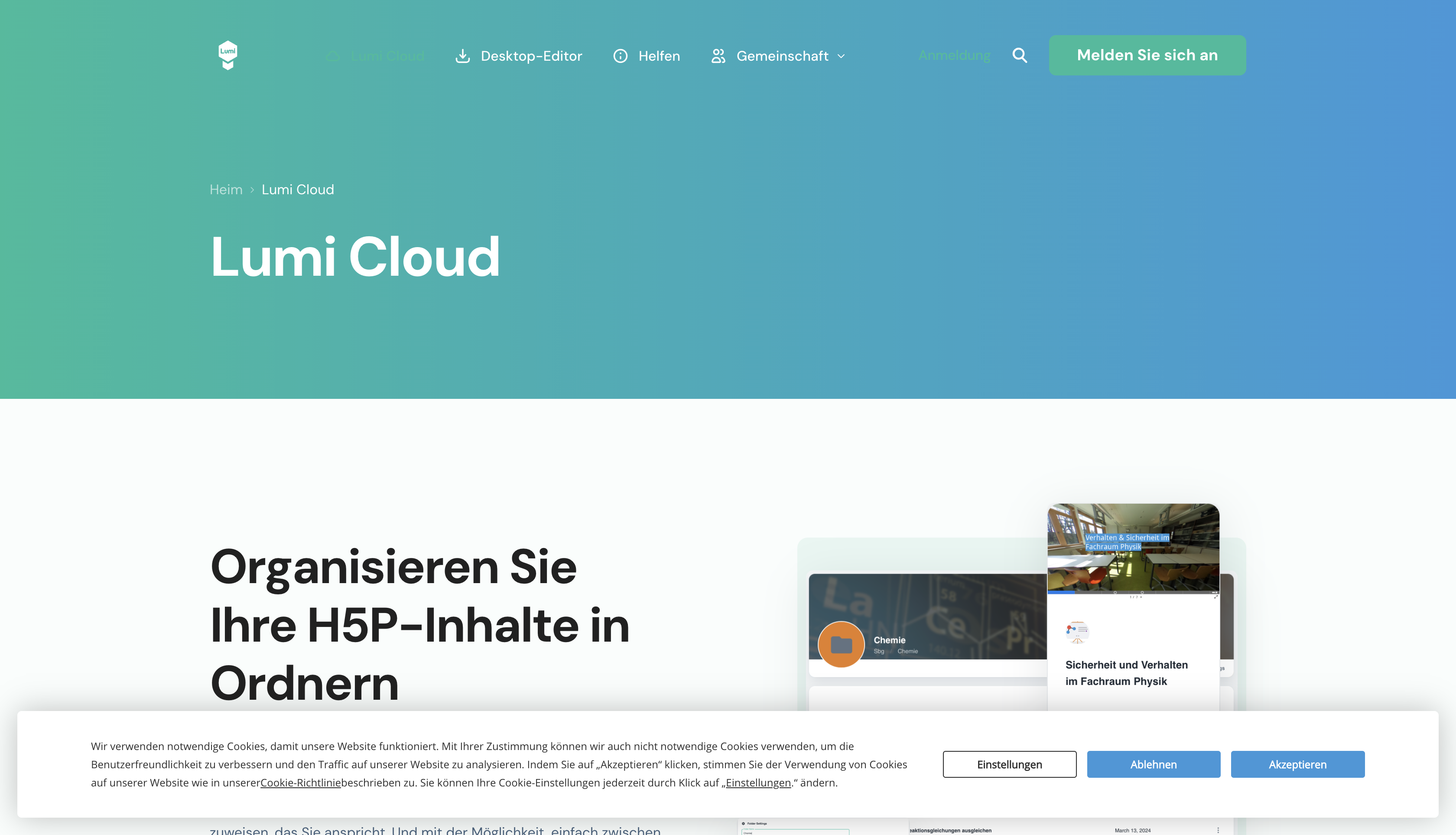Click the Organisieren Sie Ihre H5P-Inhalte heading
1456x835 pixels.
pos(420,625)
